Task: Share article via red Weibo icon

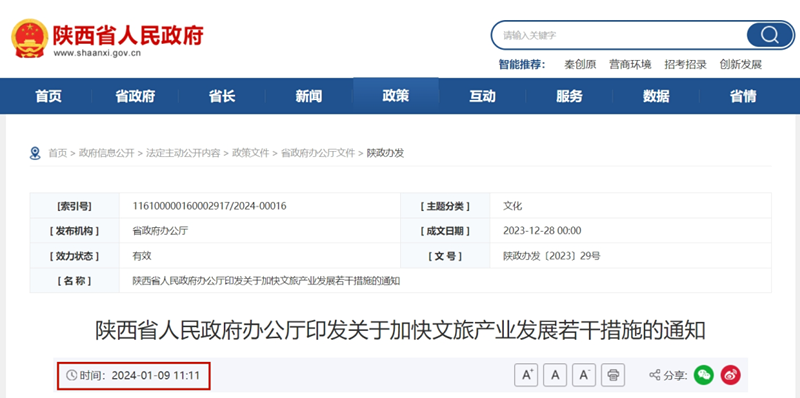Action: point(731,376)
